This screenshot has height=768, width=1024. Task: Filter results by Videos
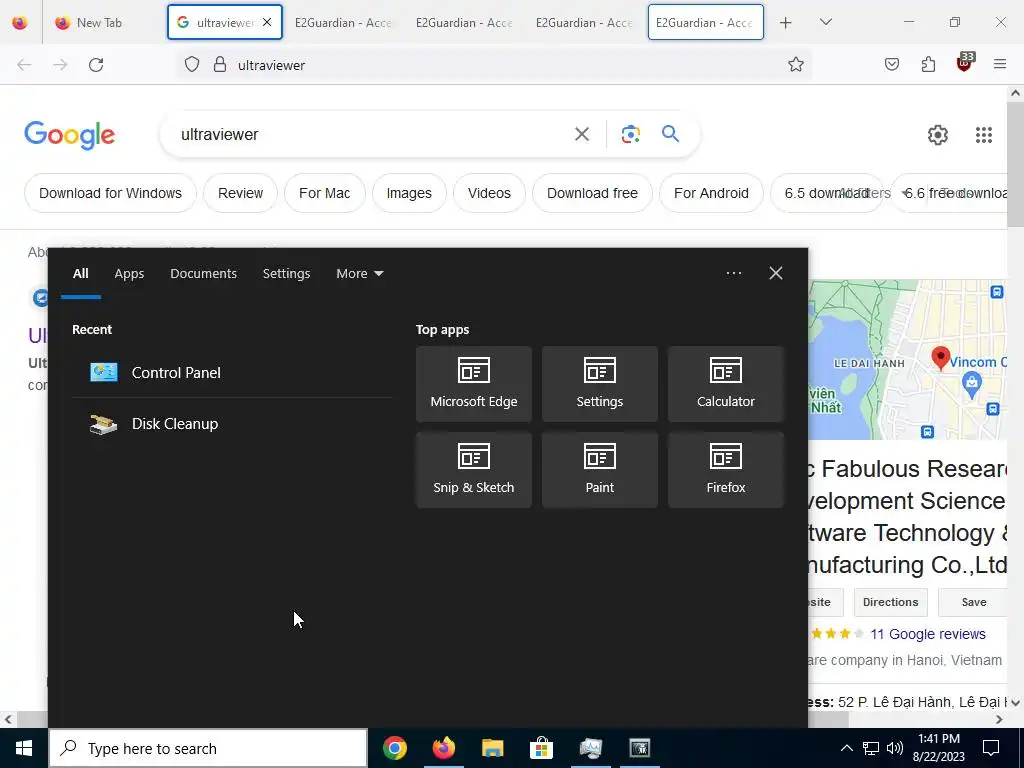pyautogui.click(x=489, y=193)
